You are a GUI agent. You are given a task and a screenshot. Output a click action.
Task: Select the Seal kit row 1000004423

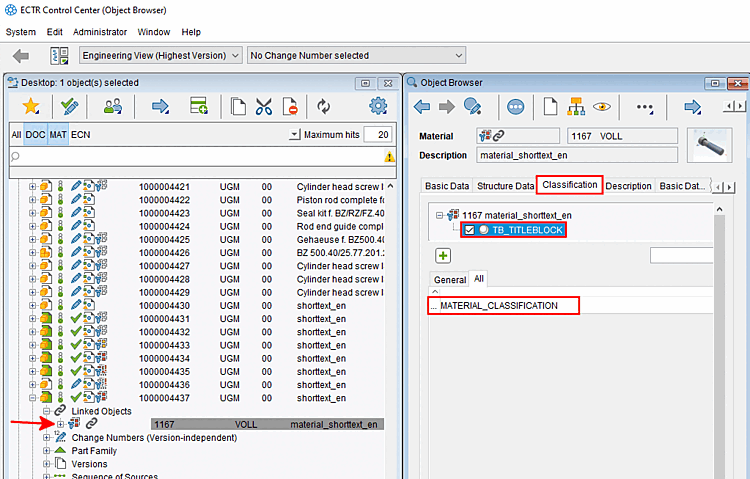(206, 213)
